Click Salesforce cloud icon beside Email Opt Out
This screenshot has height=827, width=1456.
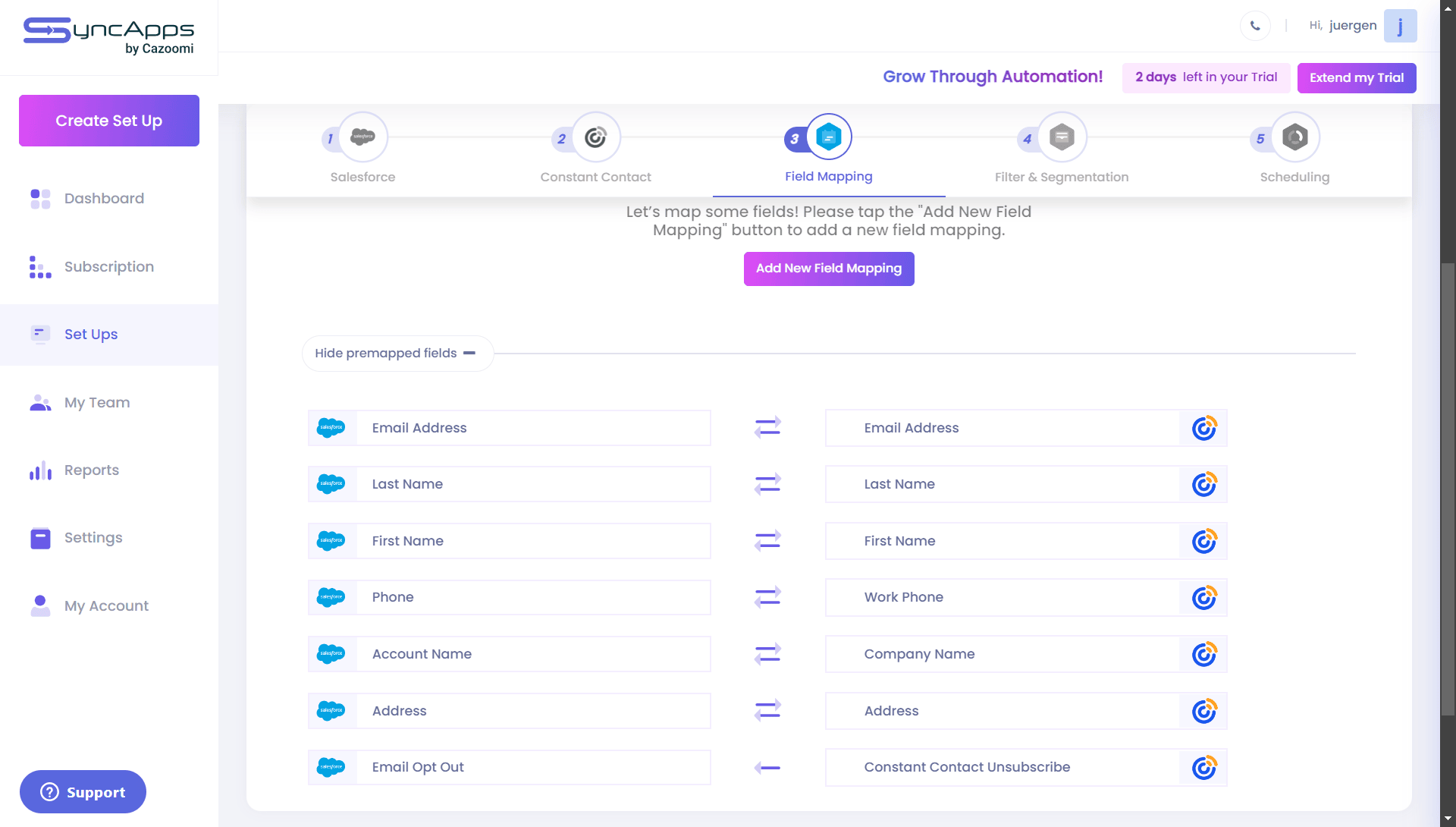331,768
